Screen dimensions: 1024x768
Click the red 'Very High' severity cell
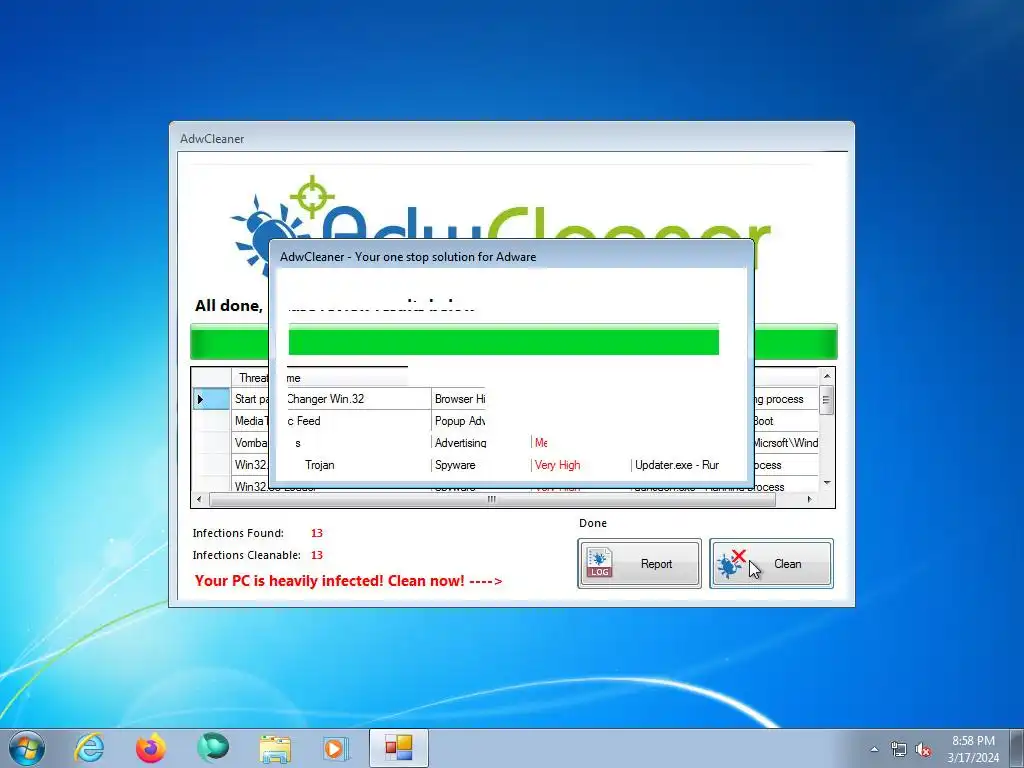pos(557,465)
